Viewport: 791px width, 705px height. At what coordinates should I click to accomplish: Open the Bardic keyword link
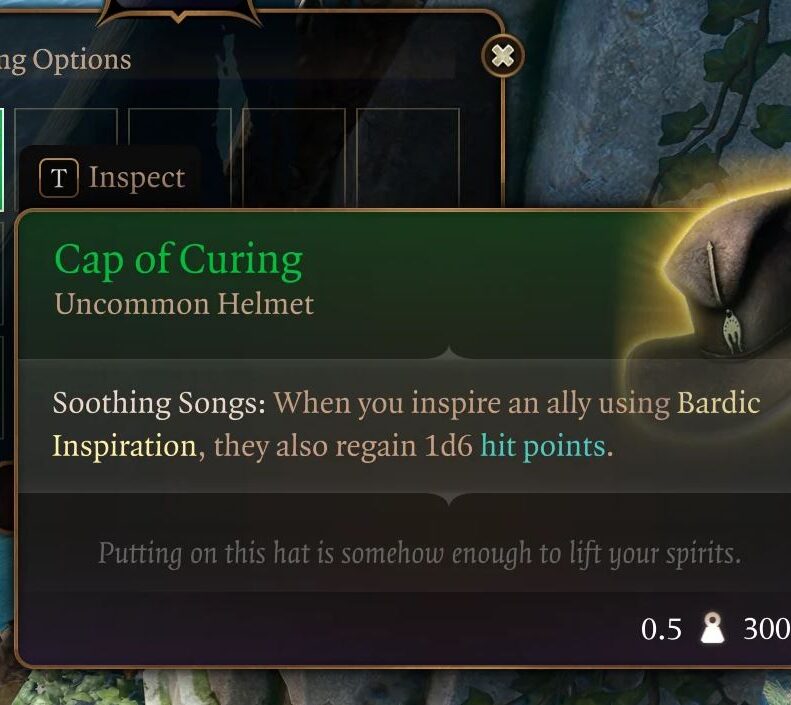pos(718,403)
